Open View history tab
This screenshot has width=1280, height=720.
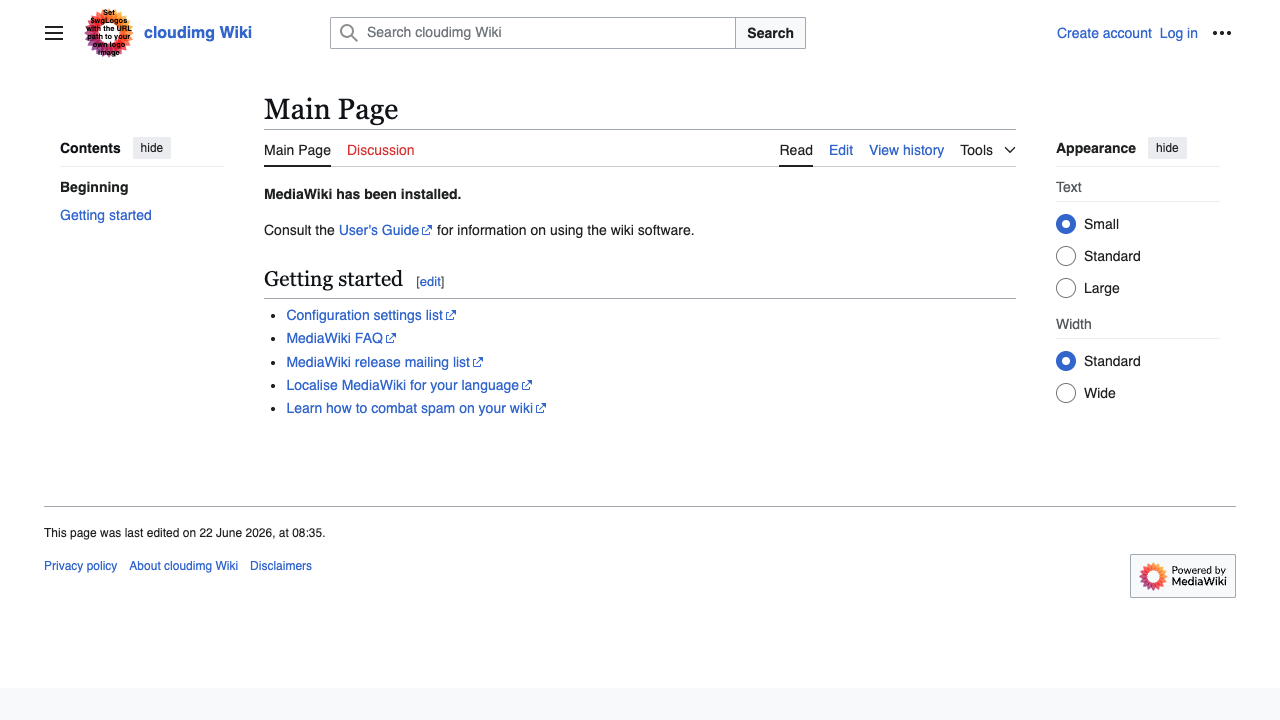point(906,150)
